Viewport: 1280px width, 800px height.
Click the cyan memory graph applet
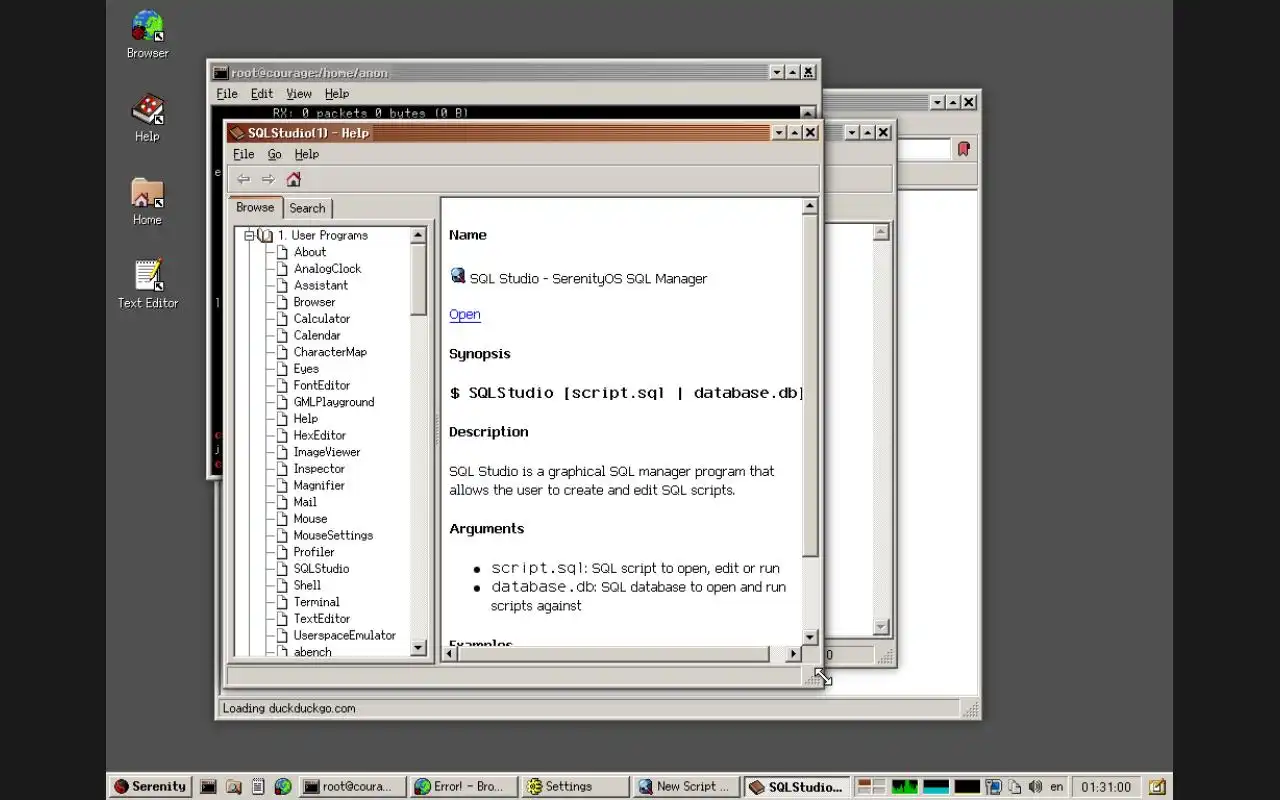(936, 787)
